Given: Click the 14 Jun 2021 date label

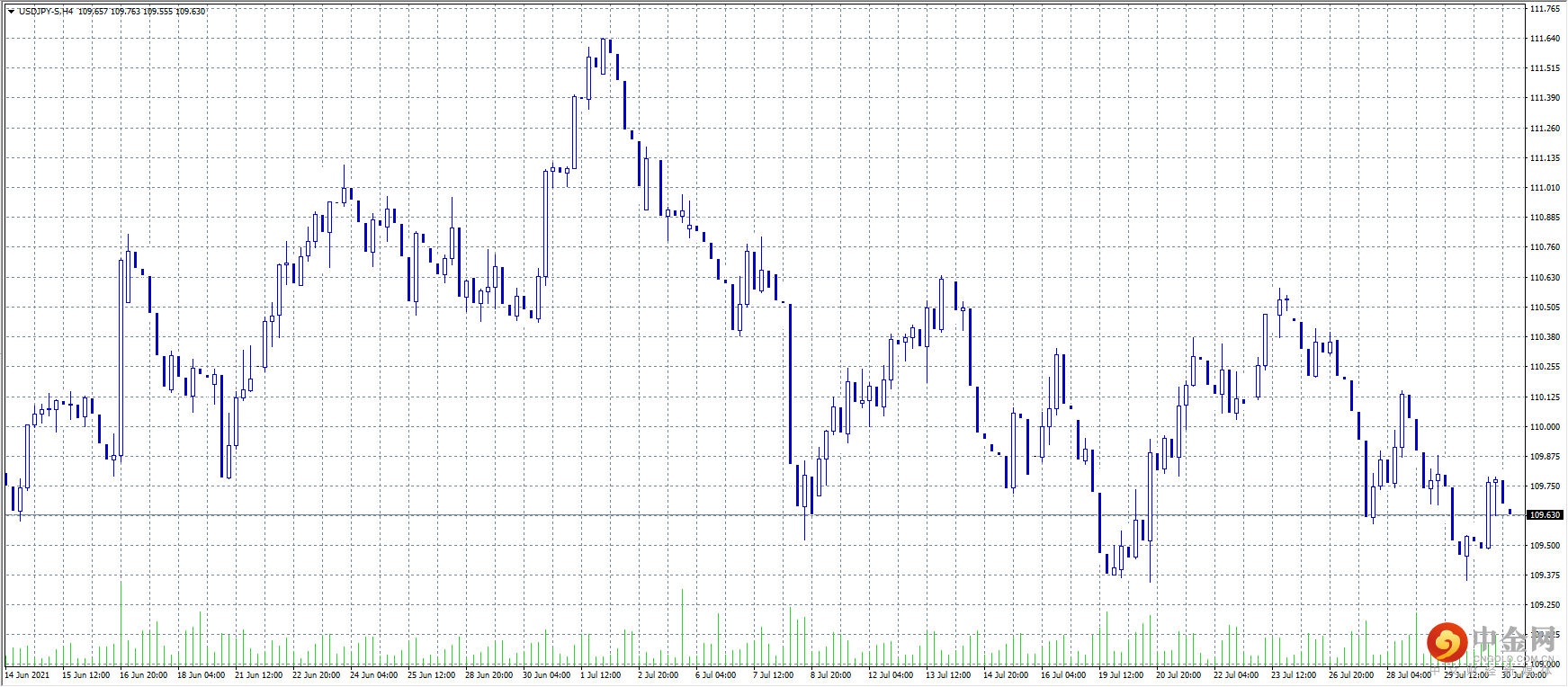Looking at the screenshot, I should click(x=27, y=675).
